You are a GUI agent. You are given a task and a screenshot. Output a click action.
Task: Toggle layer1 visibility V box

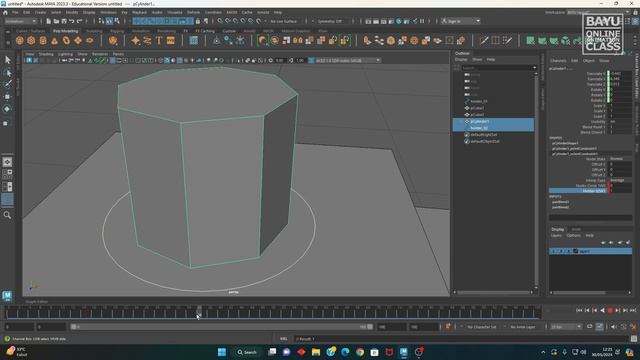[553, 251]
